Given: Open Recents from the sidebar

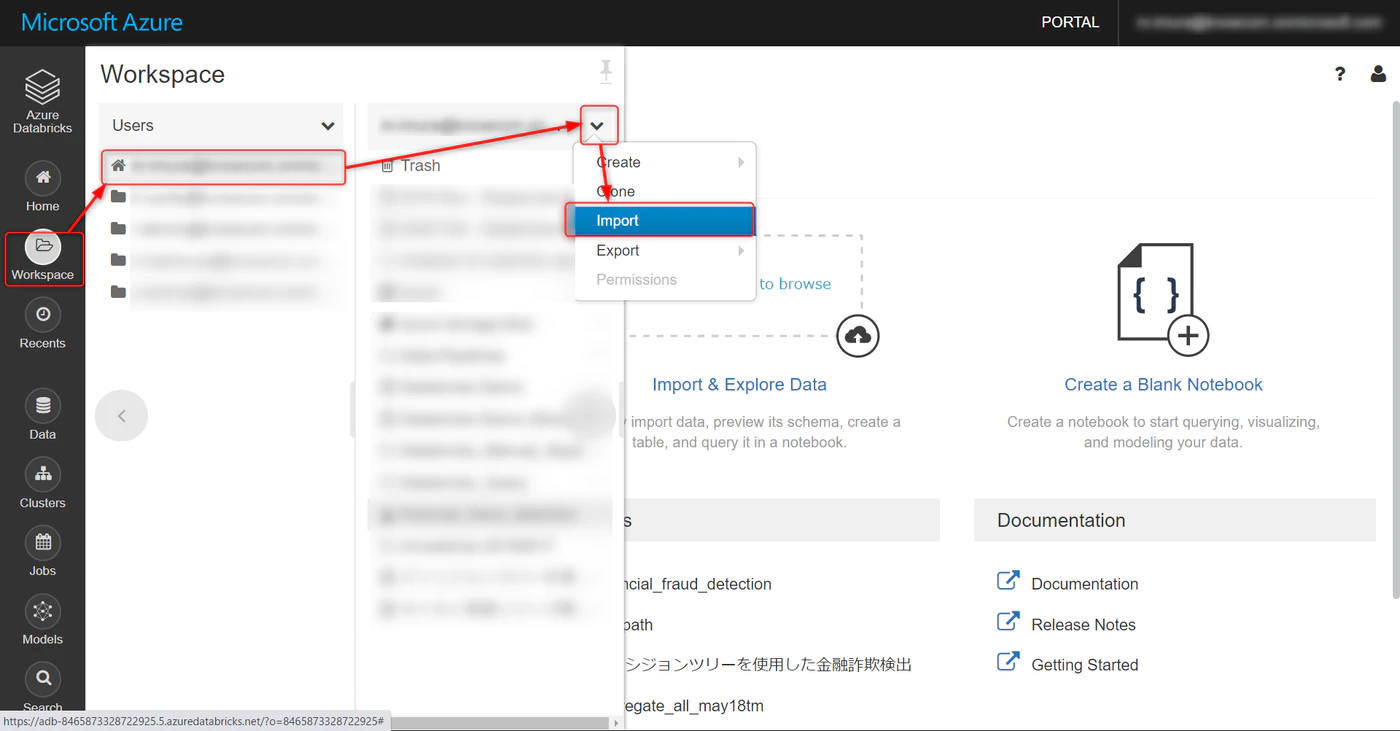Looking at the screenshot, I should [x=42, y=324].
